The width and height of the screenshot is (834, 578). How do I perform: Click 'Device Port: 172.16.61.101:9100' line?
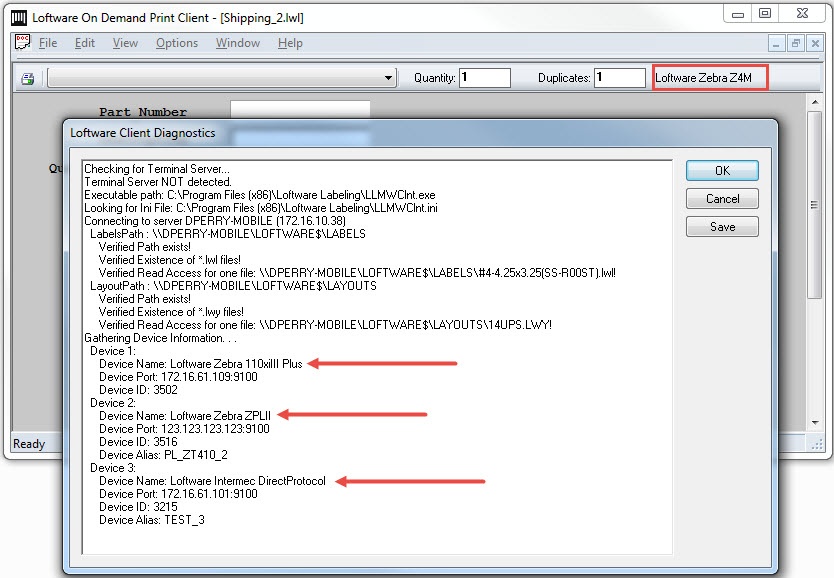(178, 494)
